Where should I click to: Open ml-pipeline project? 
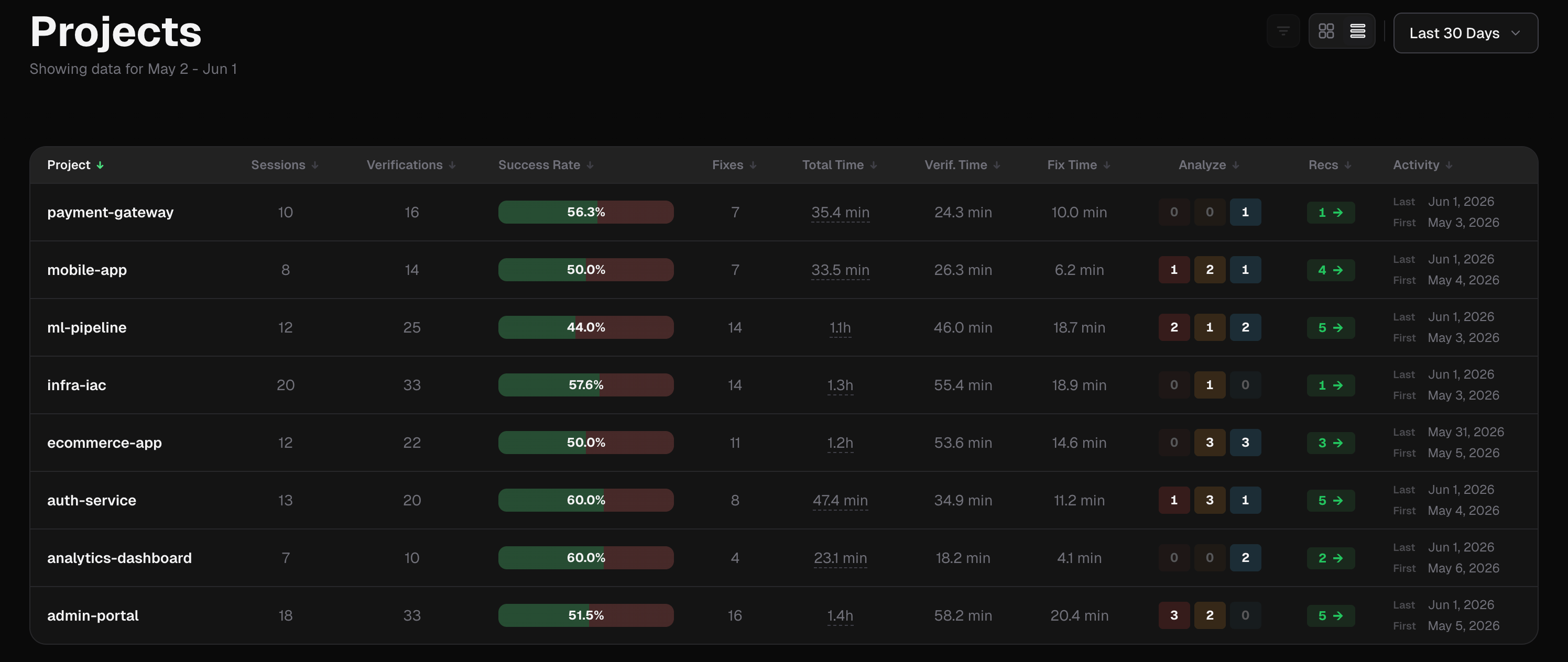click(87, 327)
